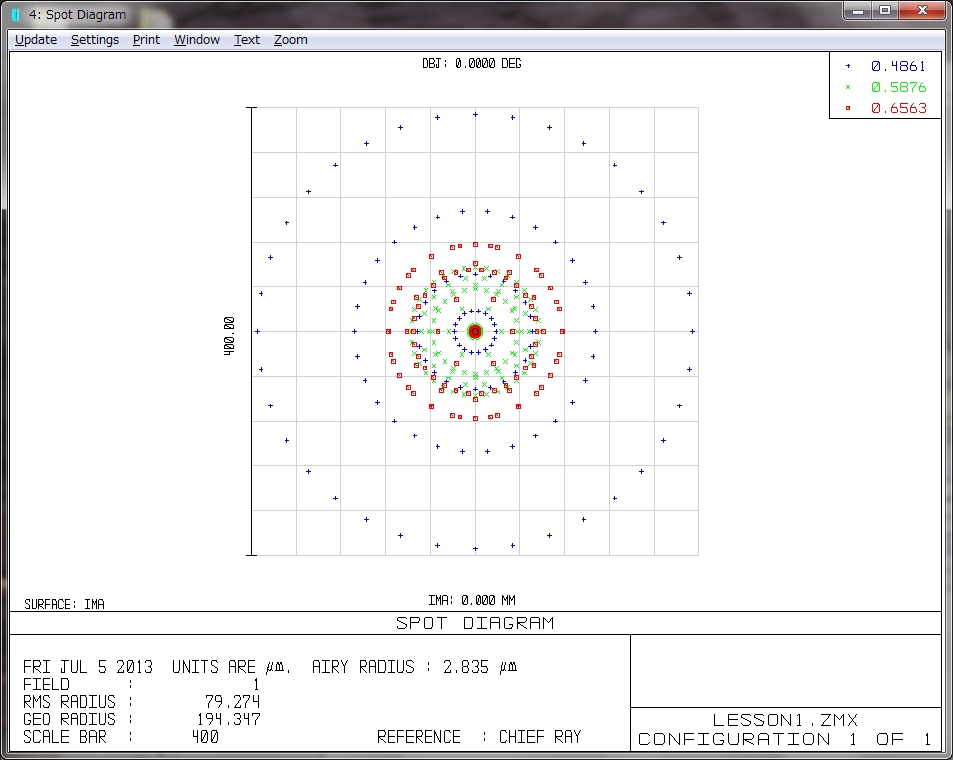Click the REFERENCE : CHIEF RAY text

pos(479,738)
